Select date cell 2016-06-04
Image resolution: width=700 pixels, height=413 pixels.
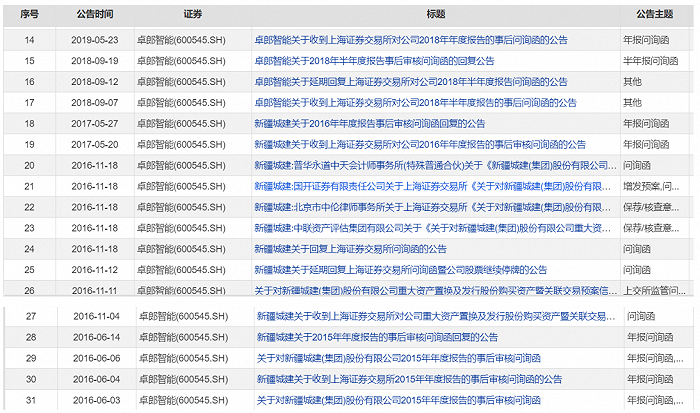[x=96, y=379]
